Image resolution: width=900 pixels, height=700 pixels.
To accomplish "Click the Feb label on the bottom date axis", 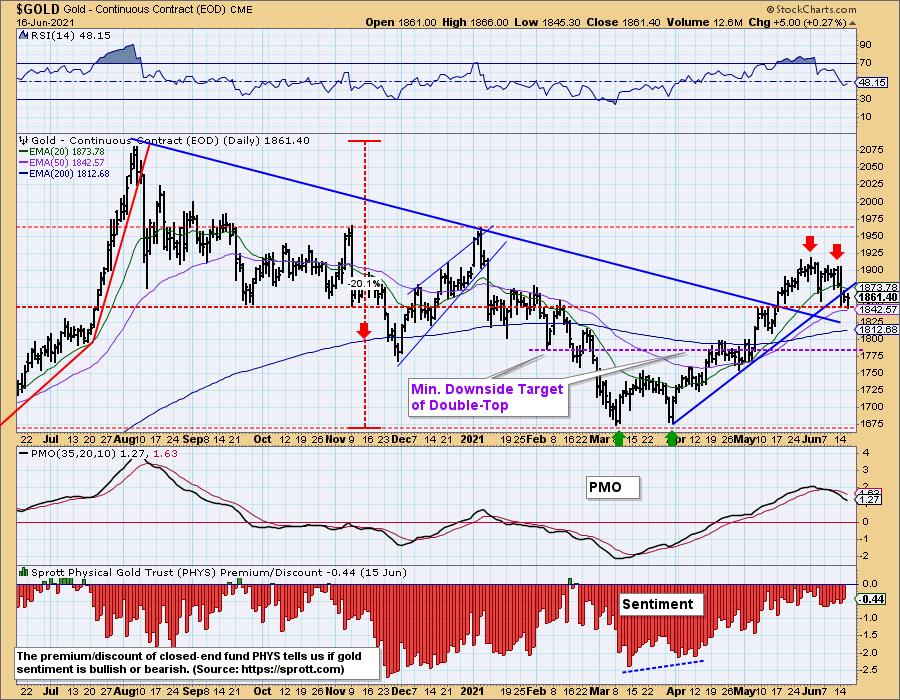I will [x=536, y=691].
